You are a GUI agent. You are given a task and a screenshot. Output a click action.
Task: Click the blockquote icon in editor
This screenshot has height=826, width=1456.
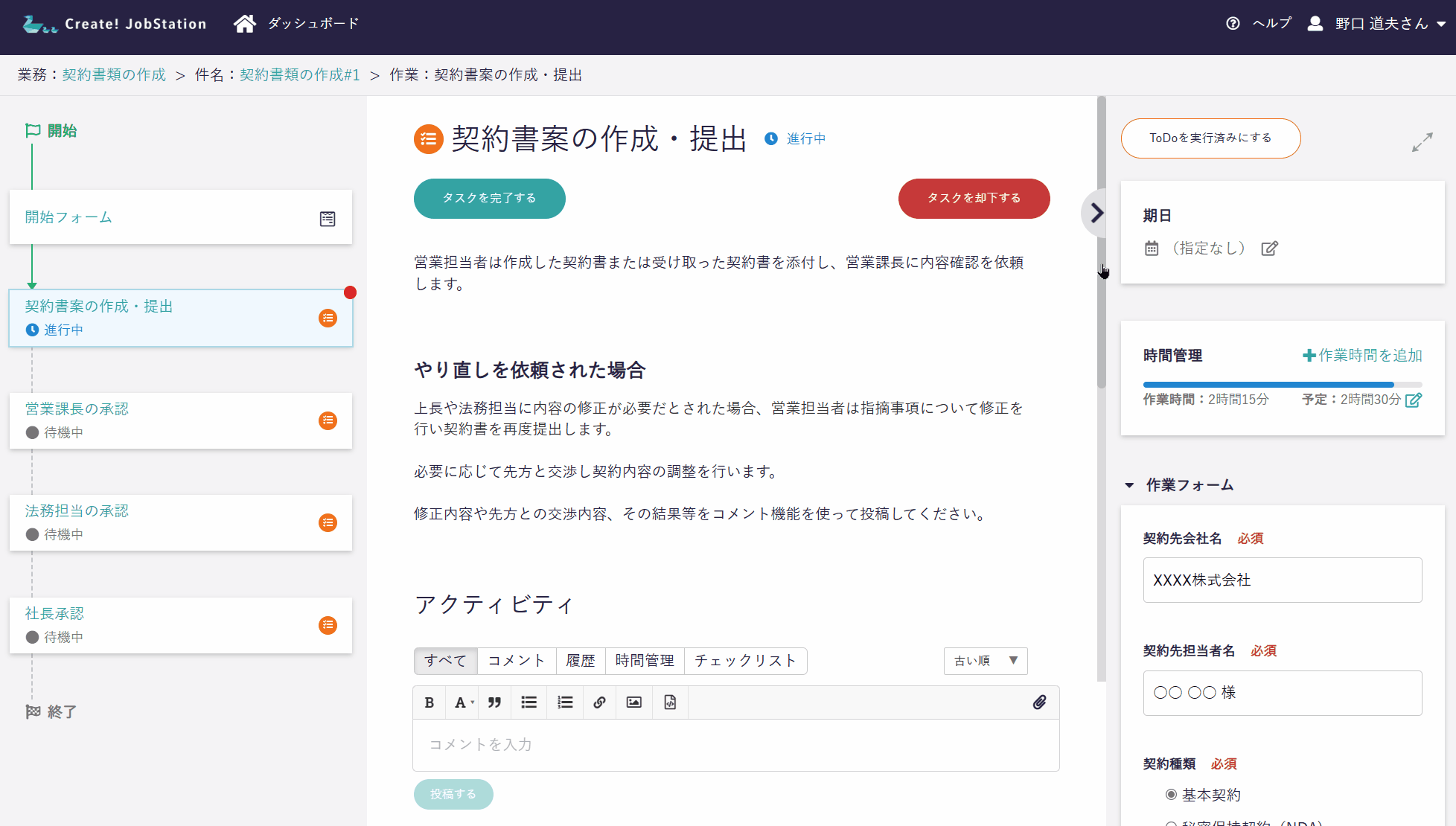(494, 702)
